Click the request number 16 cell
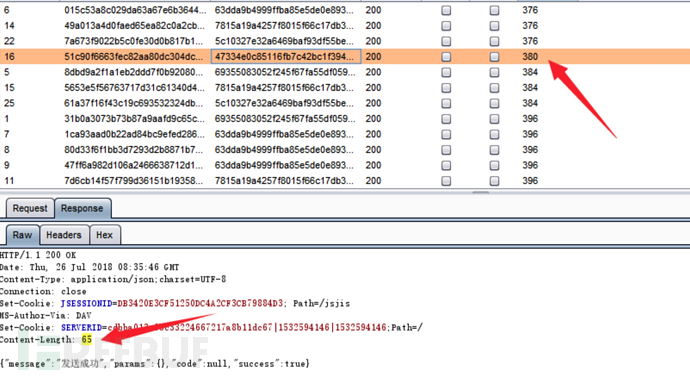This screenshot has height=377, width=690. [x=9, y=57]
